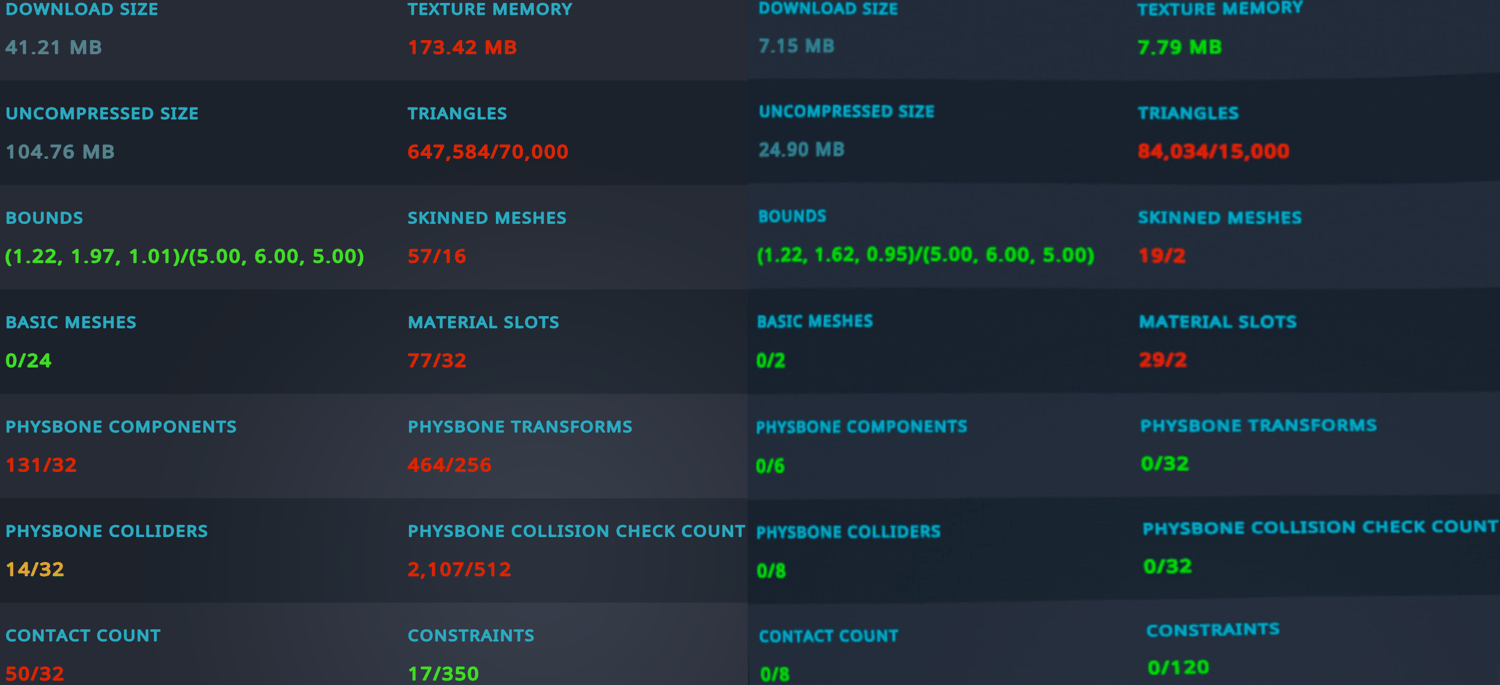
Task: Select the 2,107/512 collision check count
Action: pos(459,569)
